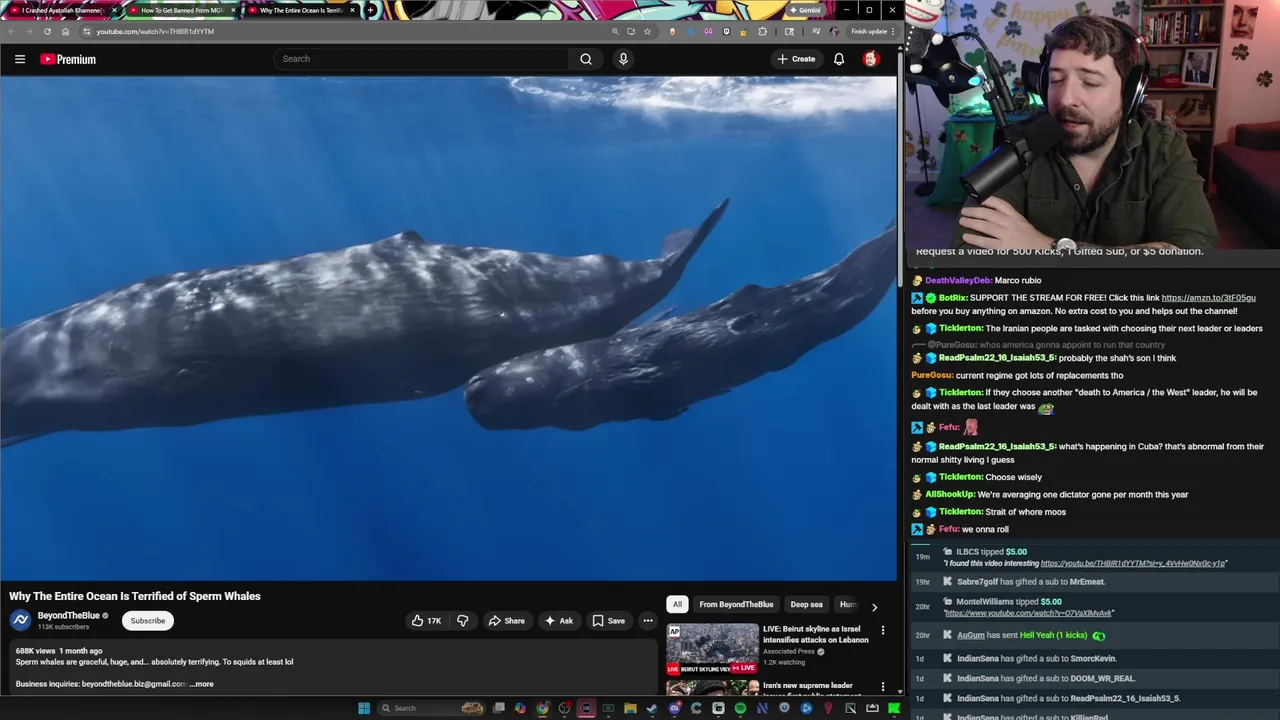Open the YouTube account avatar menu
Image resolution: width=1280 pixels, height=720 pixels.
(x=871, y=59)
